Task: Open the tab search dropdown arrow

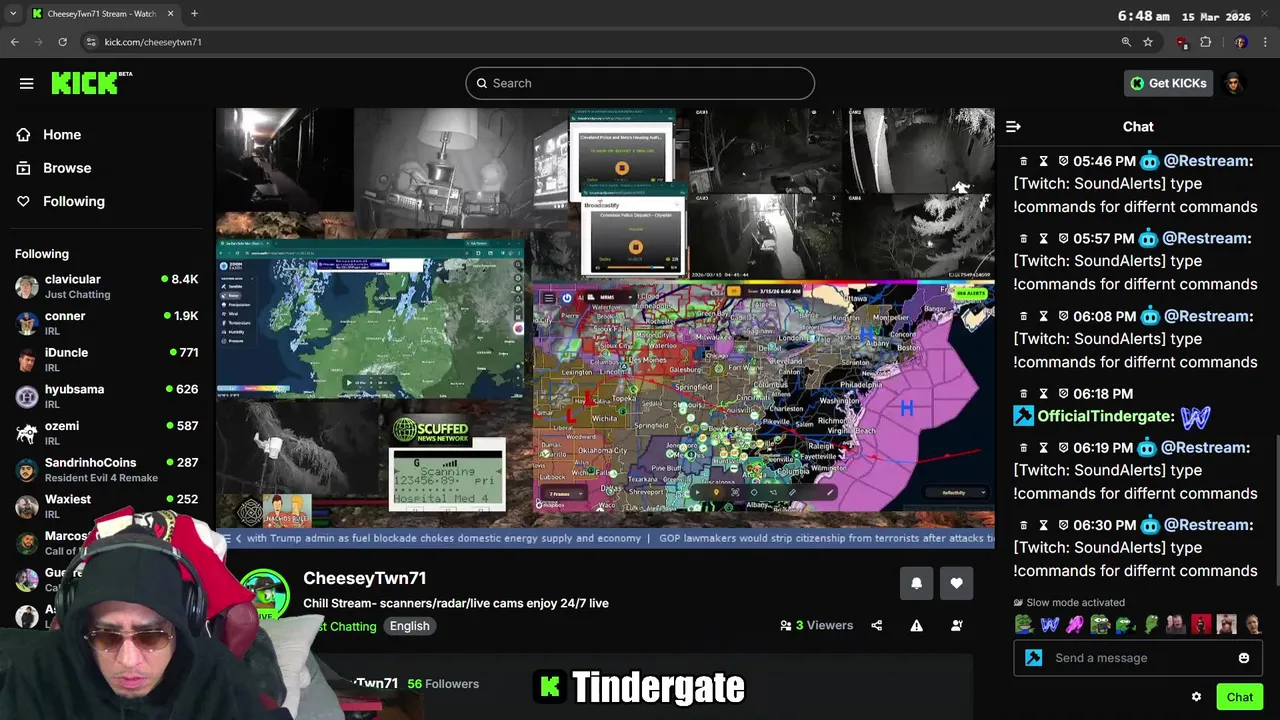Action: 13,14
